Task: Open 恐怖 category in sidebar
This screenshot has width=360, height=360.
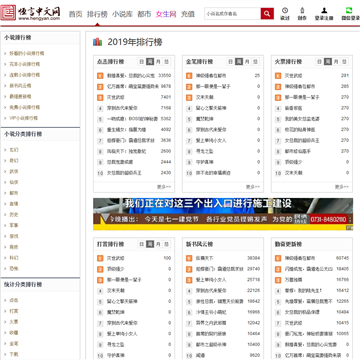Action: pos(14,268)
